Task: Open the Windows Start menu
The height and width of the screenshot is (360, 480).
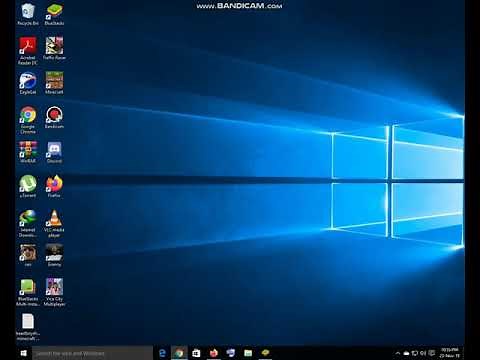Action: click(24, 353)
